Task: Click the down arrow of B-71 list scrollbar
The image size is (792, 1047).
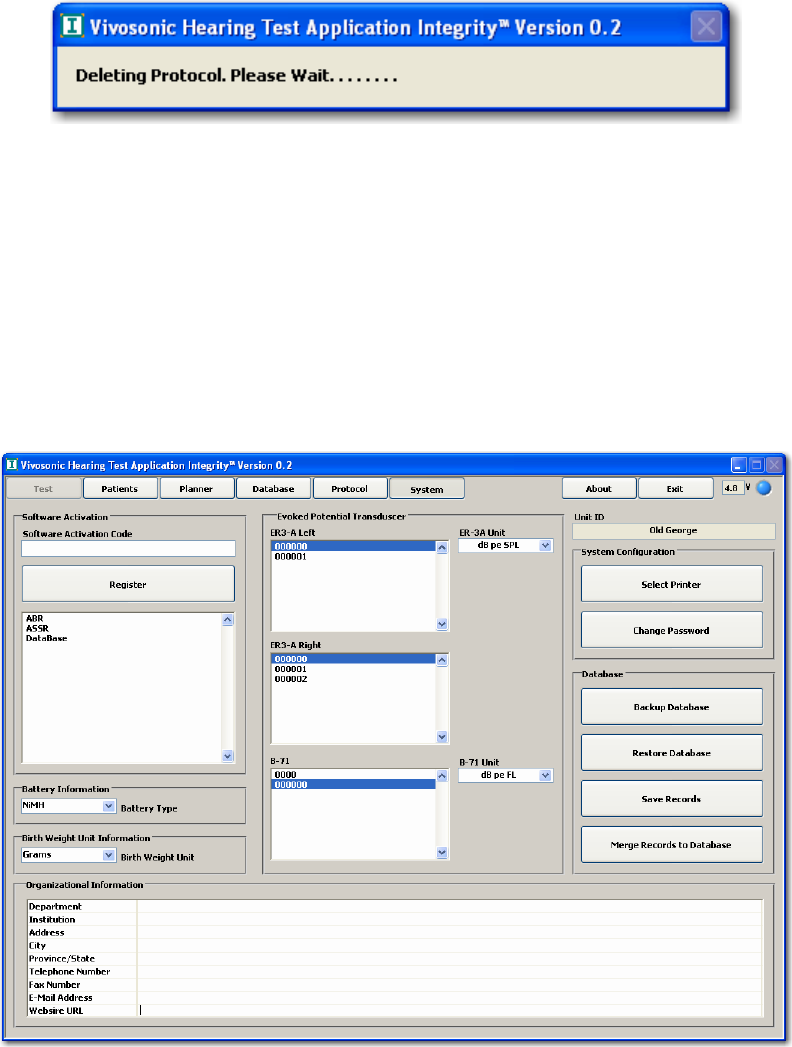Action: click(442, 853)
